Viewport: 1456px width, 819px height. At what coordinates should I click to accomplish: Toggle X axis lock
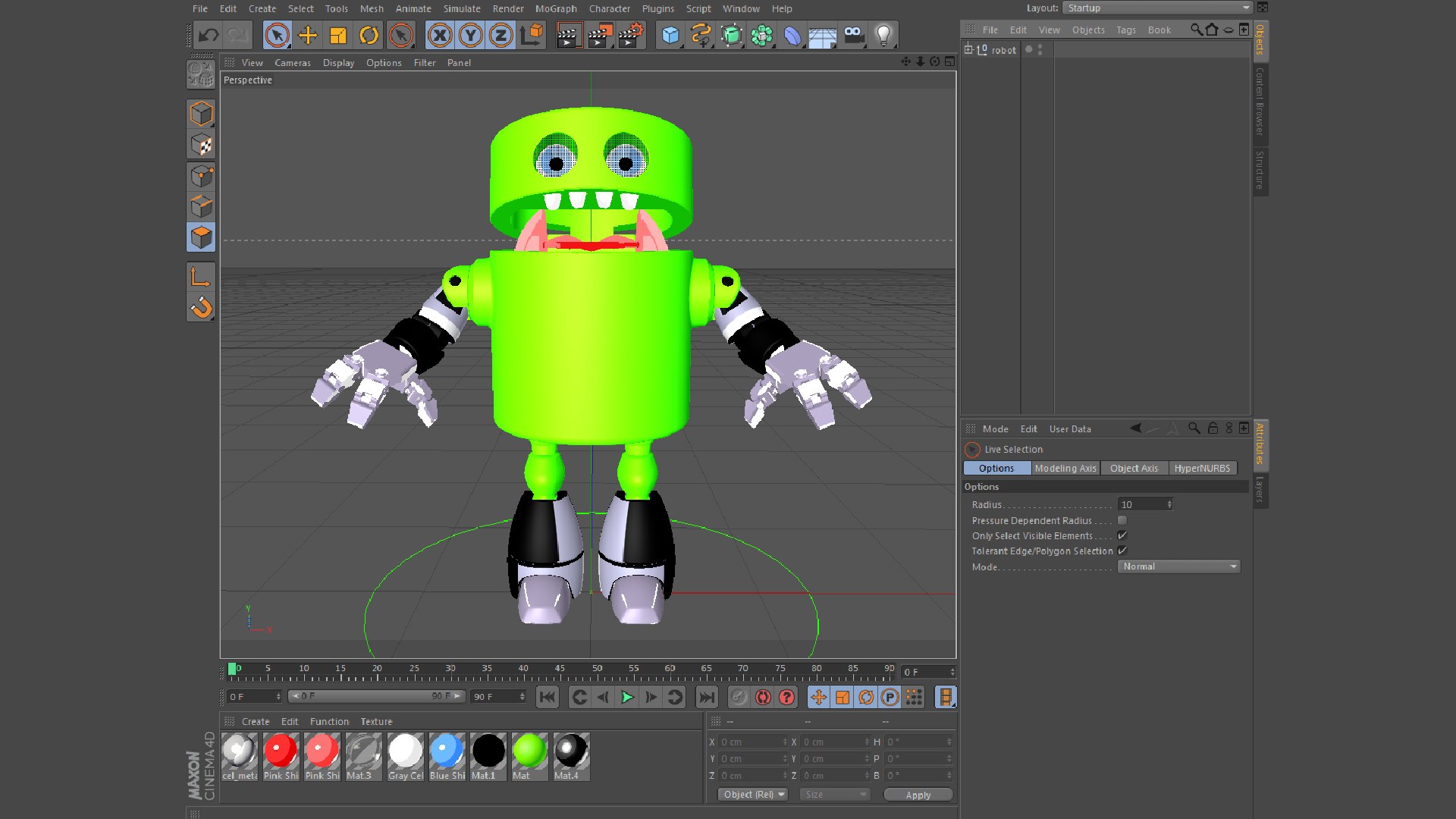(440, 35)
